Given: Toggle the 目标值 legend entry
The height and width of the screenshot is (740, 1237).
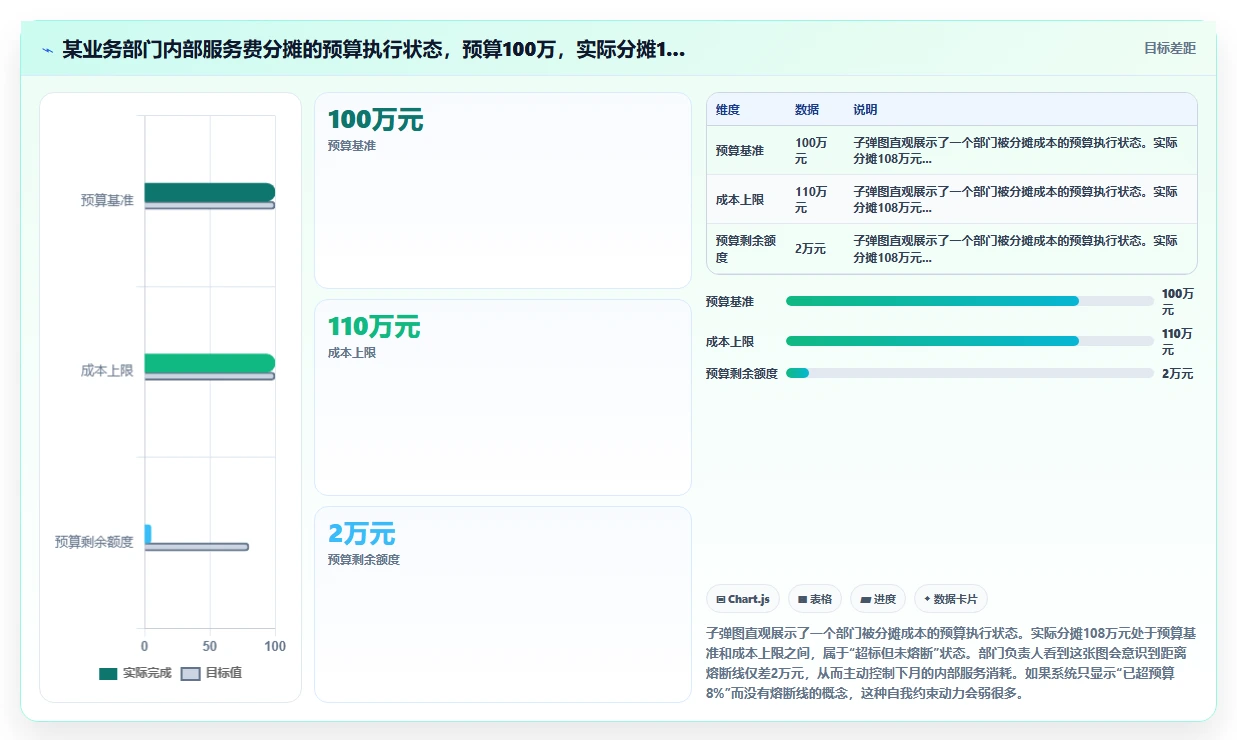Looking at the screenshot, I should (211, 673).
